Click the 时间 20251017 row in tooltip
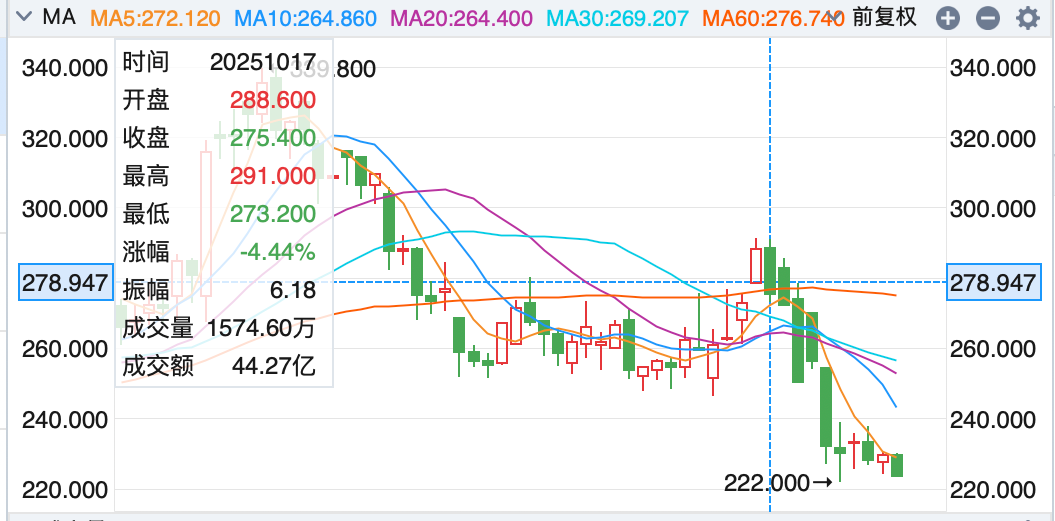Viewport: 1055px width, 521px height. [219, 63]
